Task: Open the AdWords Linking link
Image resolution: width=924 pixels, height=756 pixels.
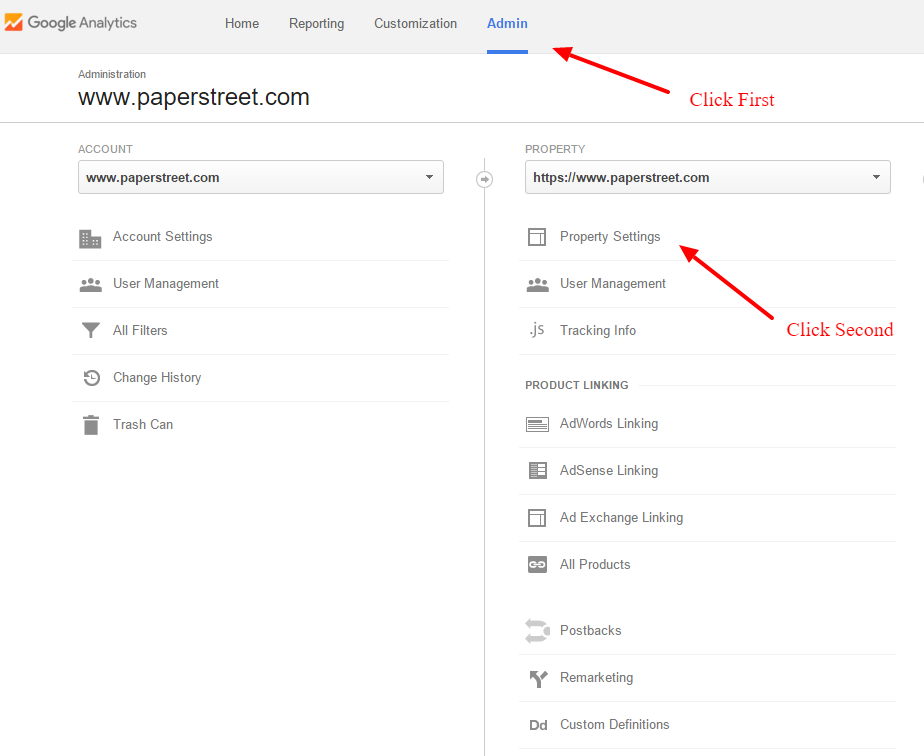Action: 609,424
